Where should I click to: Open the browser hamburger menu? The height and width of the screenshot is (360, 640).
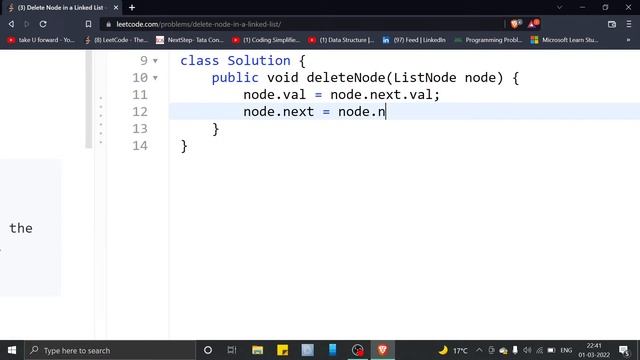click(629, 24)
